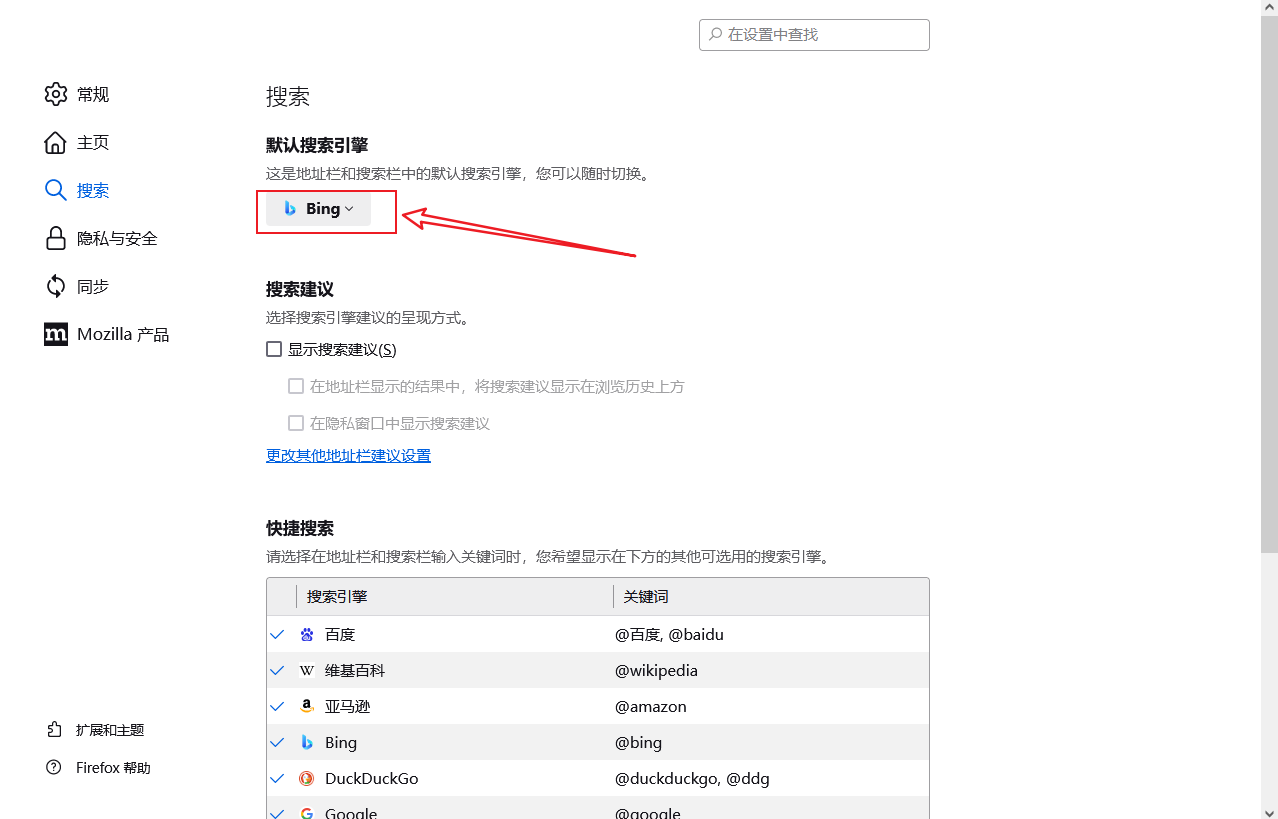
Task: Click the Bing icon in engine table
Action: (307, 742)
